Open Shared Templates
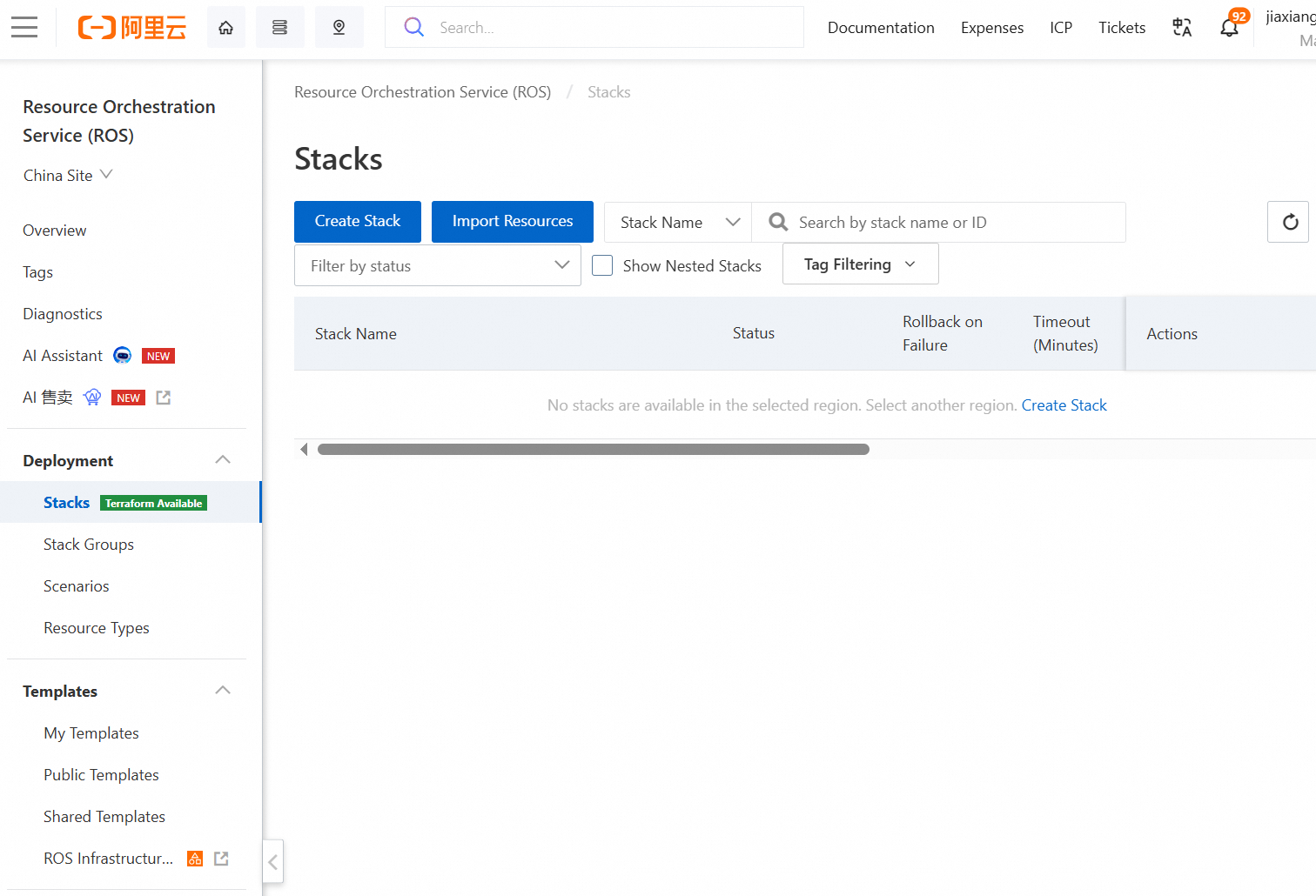The width and height of the screenshot is (1316, 896). [x=104, y=817]
